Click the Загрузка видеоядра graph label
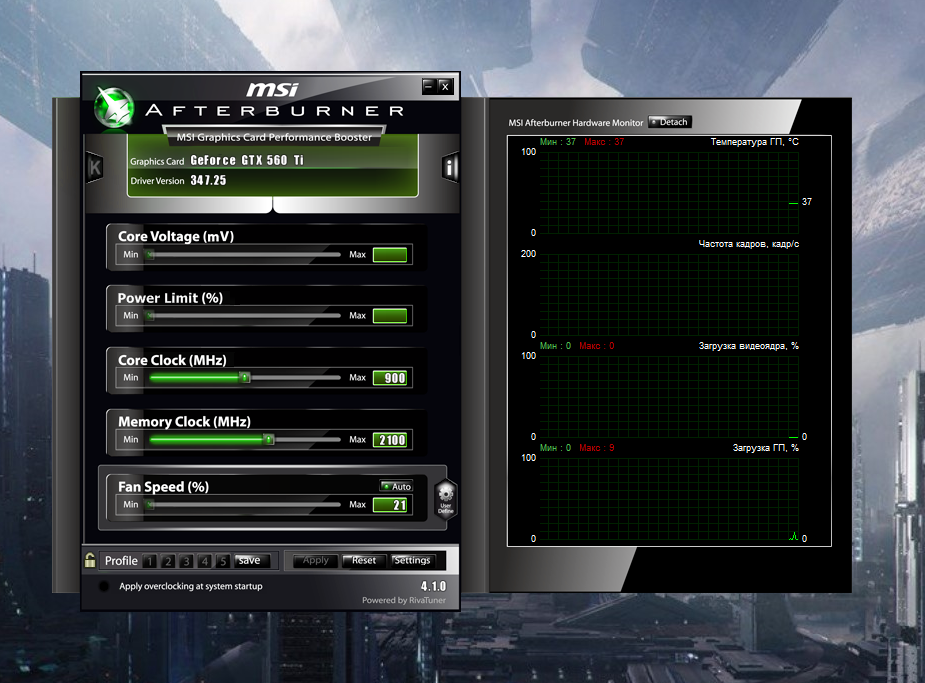This screenshot has width=925, height=683. click(x=749, y=346)
